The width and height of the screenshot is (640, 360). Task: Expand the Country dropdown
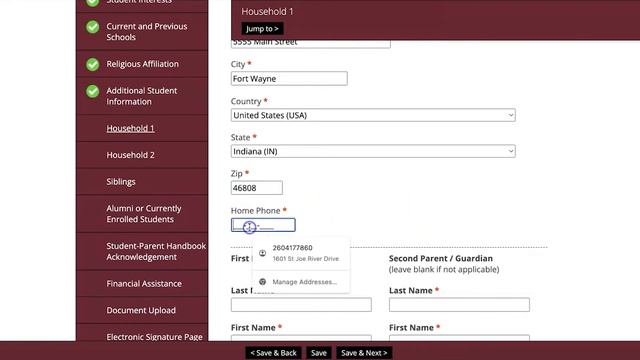[x=373, y=115]
